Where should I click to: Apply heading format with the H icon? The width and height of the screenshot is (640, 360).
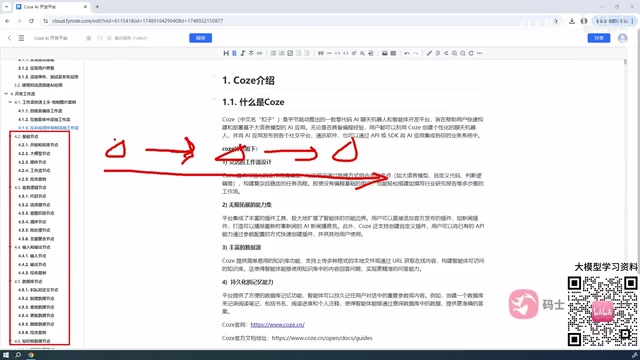[226, 53]
